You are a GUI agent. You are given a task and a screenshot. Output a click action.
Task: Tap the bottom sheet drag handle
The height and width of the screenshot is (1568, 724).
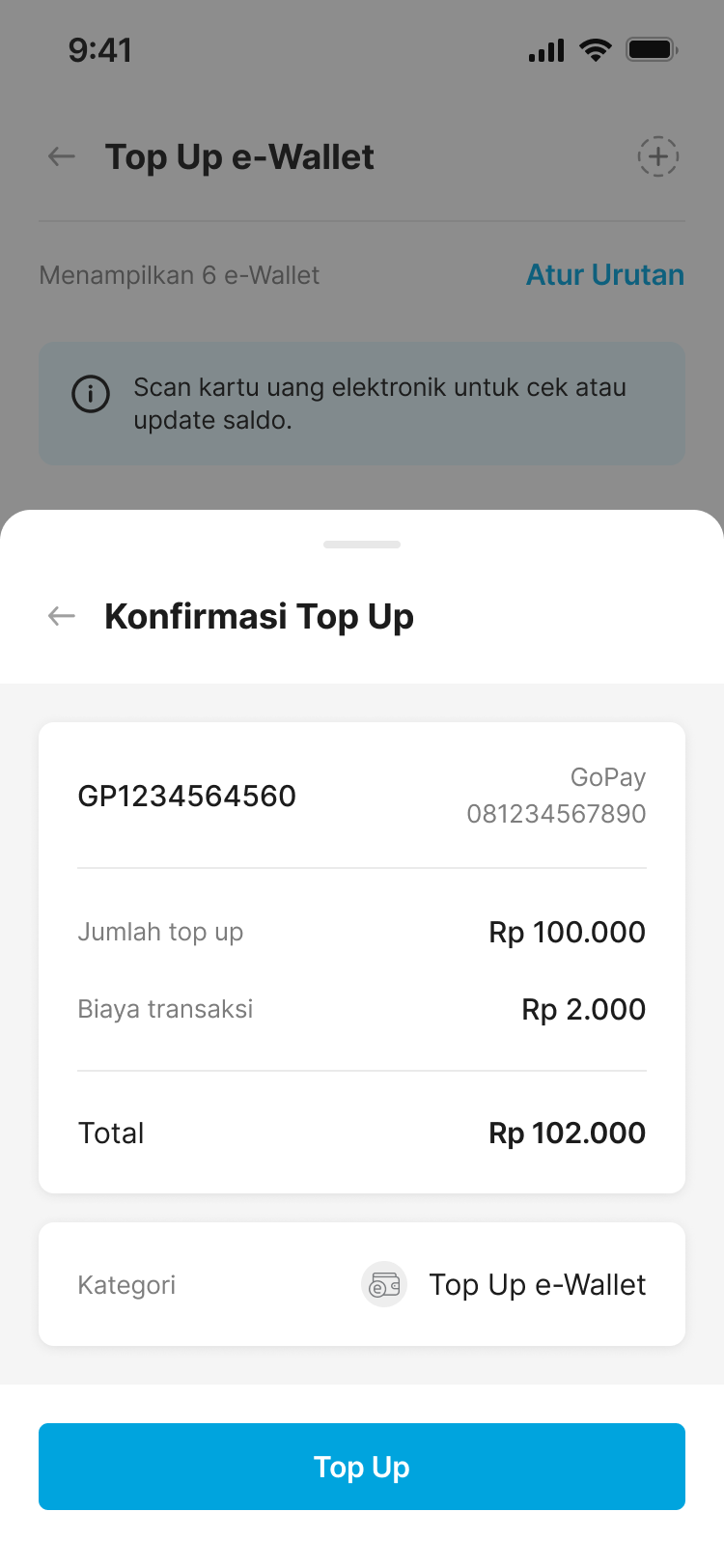tap(362, 545)
